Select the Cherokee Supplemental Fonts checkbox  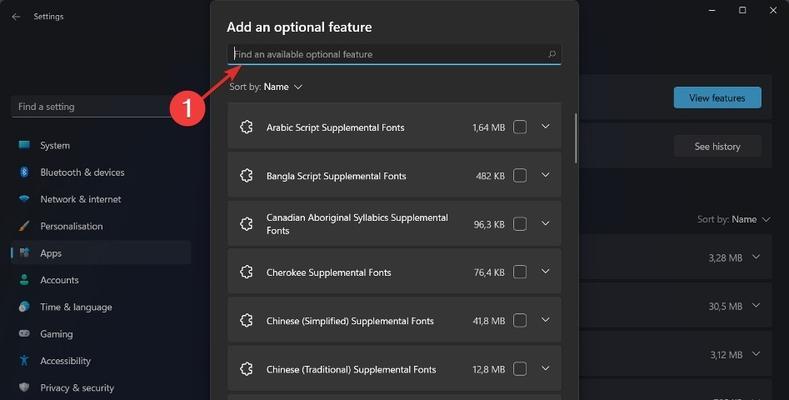click(x=520, y=272)
